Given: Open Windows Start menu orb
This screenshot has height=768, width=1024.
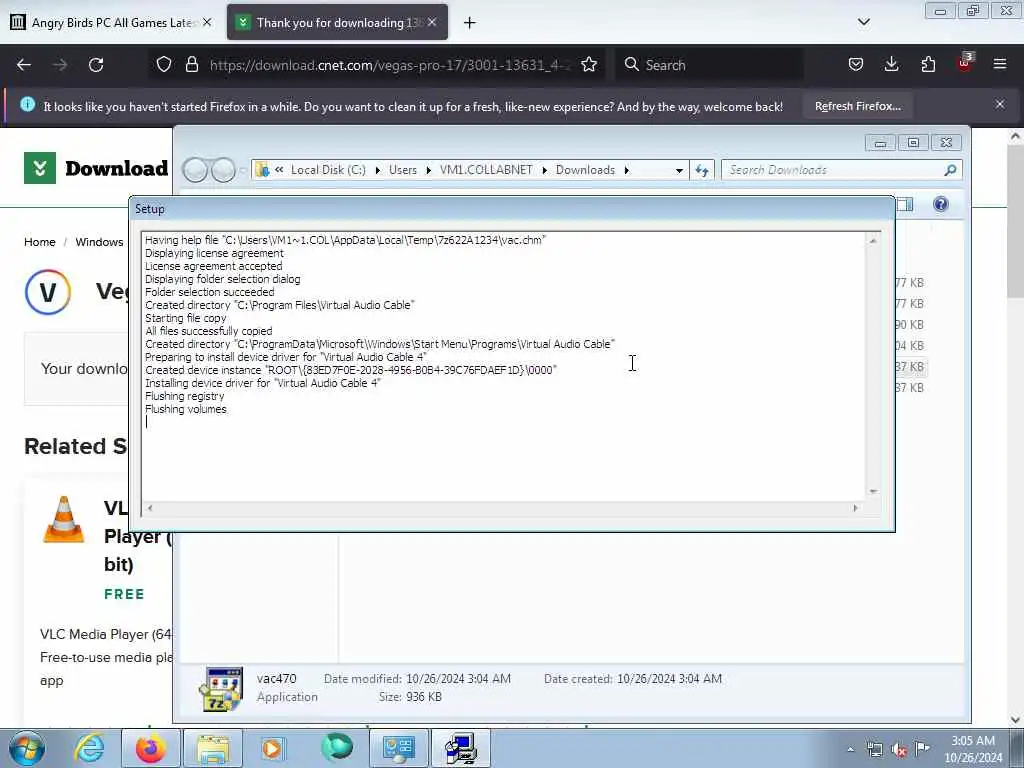Looking at the screenshot, I should click(x=27, y=748).
